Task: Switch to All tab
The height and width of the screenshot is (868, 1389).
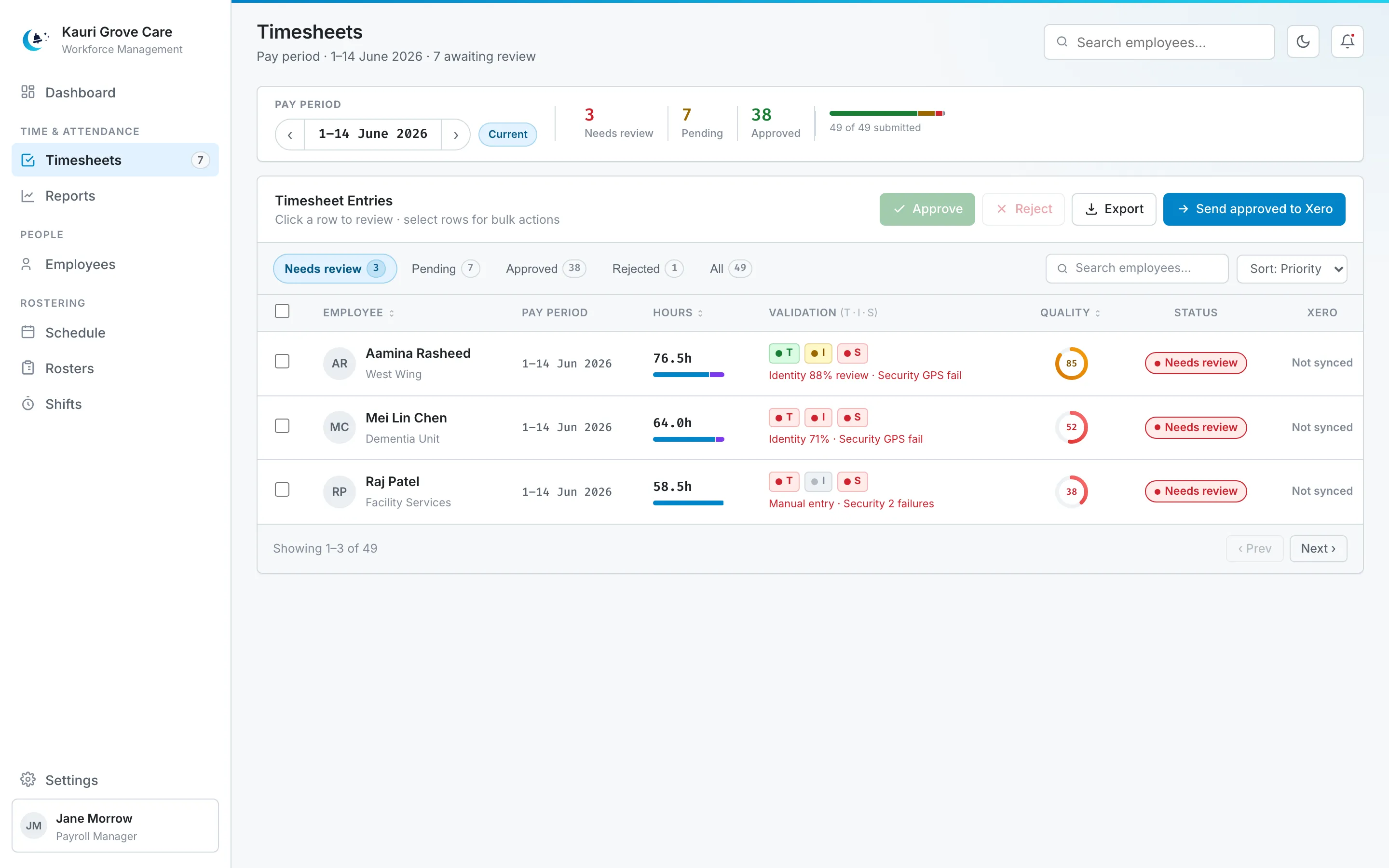Action: 730,268
